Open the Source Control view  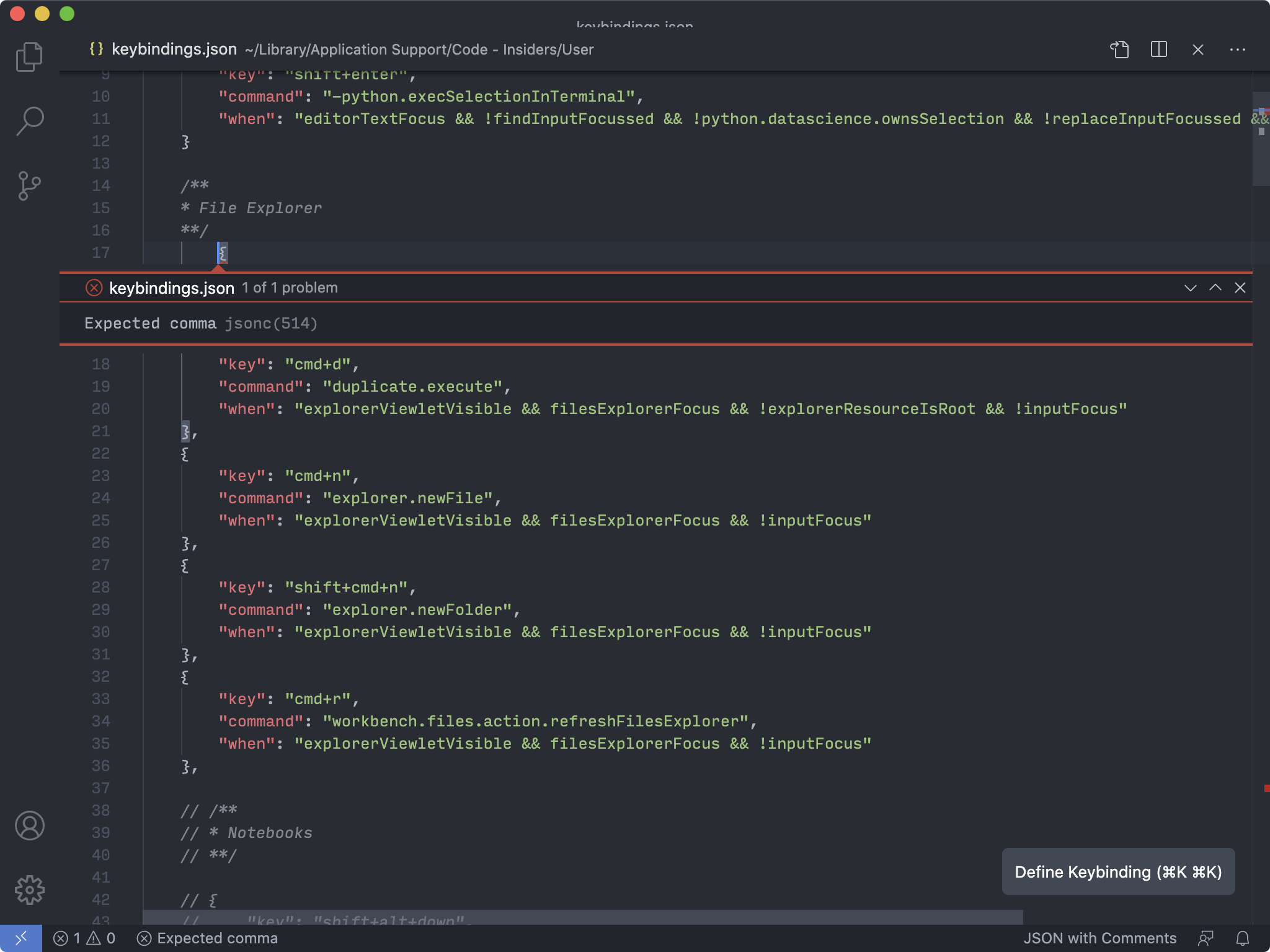pos(29,186)
